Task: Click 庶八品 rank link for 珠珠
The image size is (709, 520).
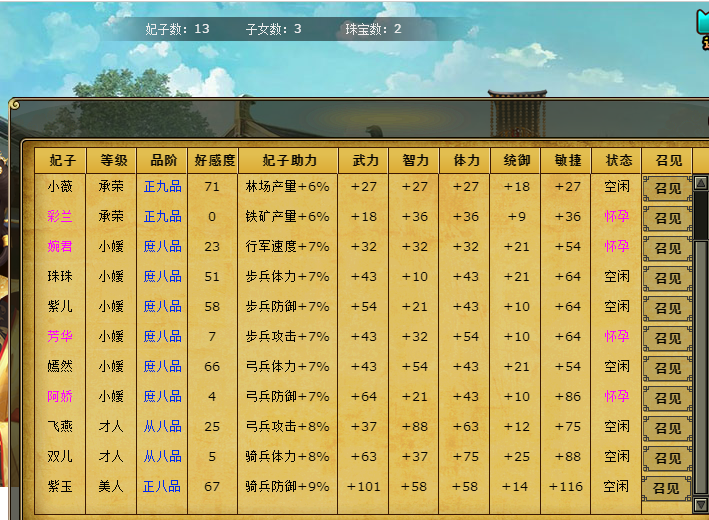Action: click(162, 276)
